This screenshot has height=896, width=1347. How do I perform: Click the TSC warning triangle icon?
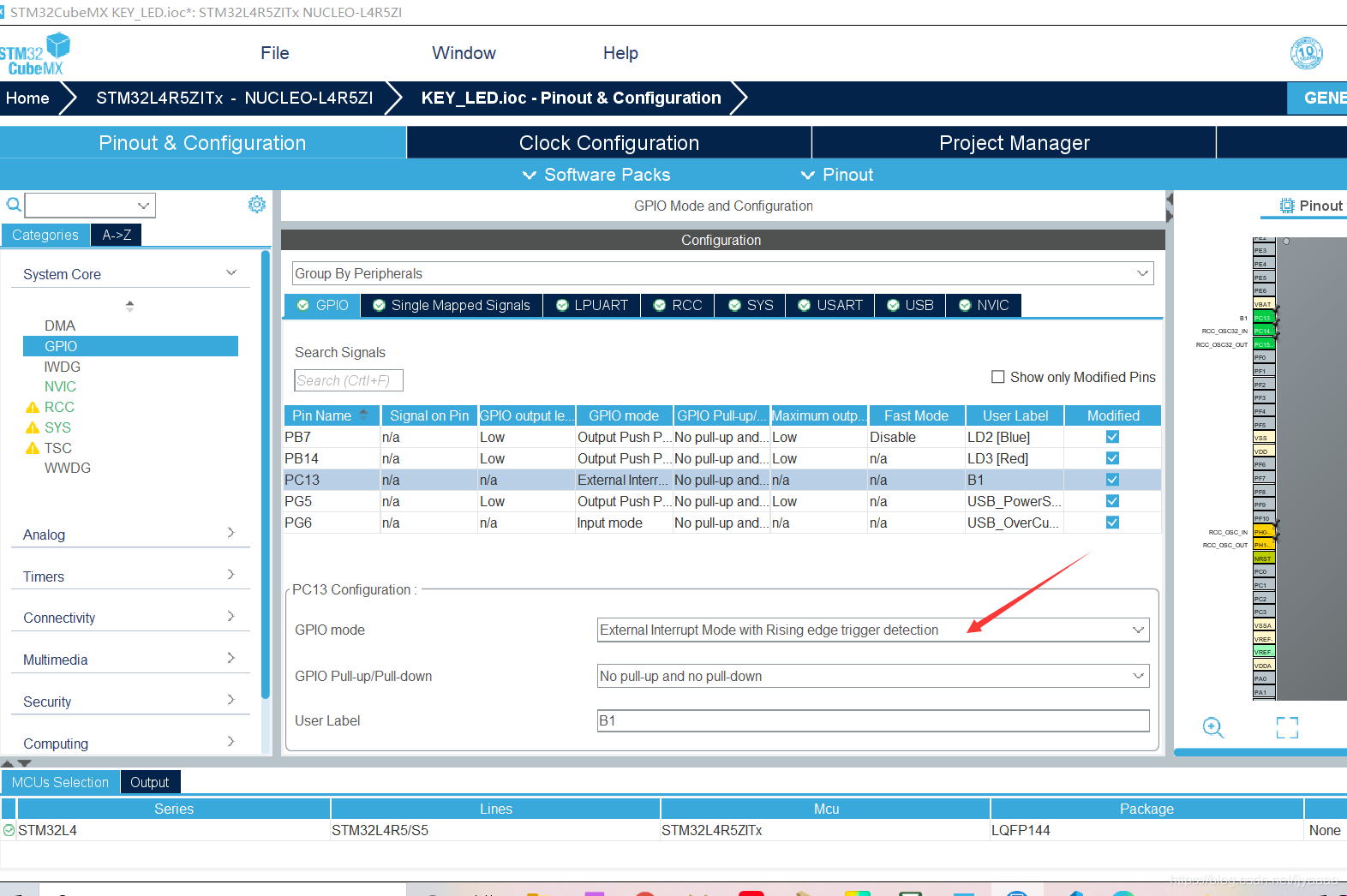(x=33, y=448)
